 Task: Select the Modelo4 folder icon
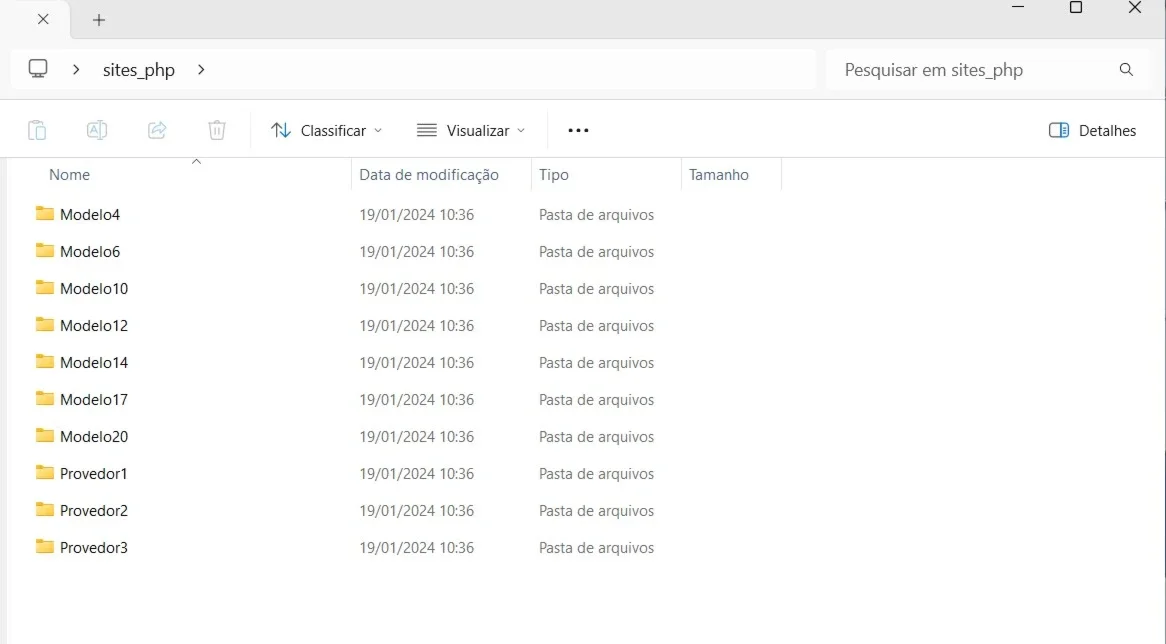[x=45, y=214]
